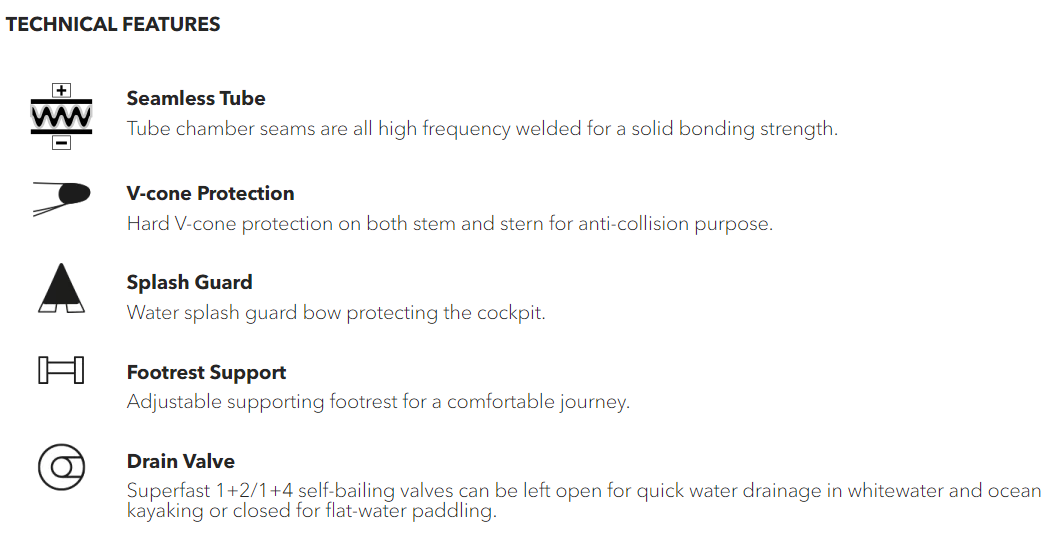The width and height of the screenshot is (1060, 534).
Task: Click the high frequency welded seams description
Action: [x=482, y=128]
